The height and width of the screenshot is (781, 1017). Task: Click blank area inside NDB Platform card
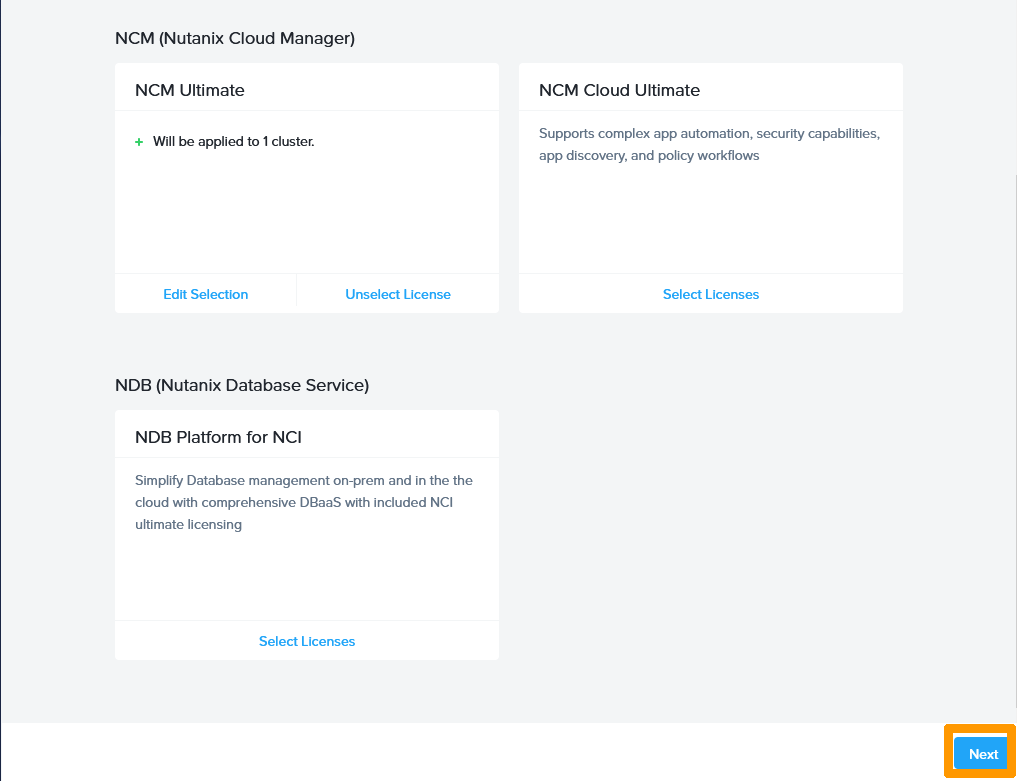tap(306, 580)
